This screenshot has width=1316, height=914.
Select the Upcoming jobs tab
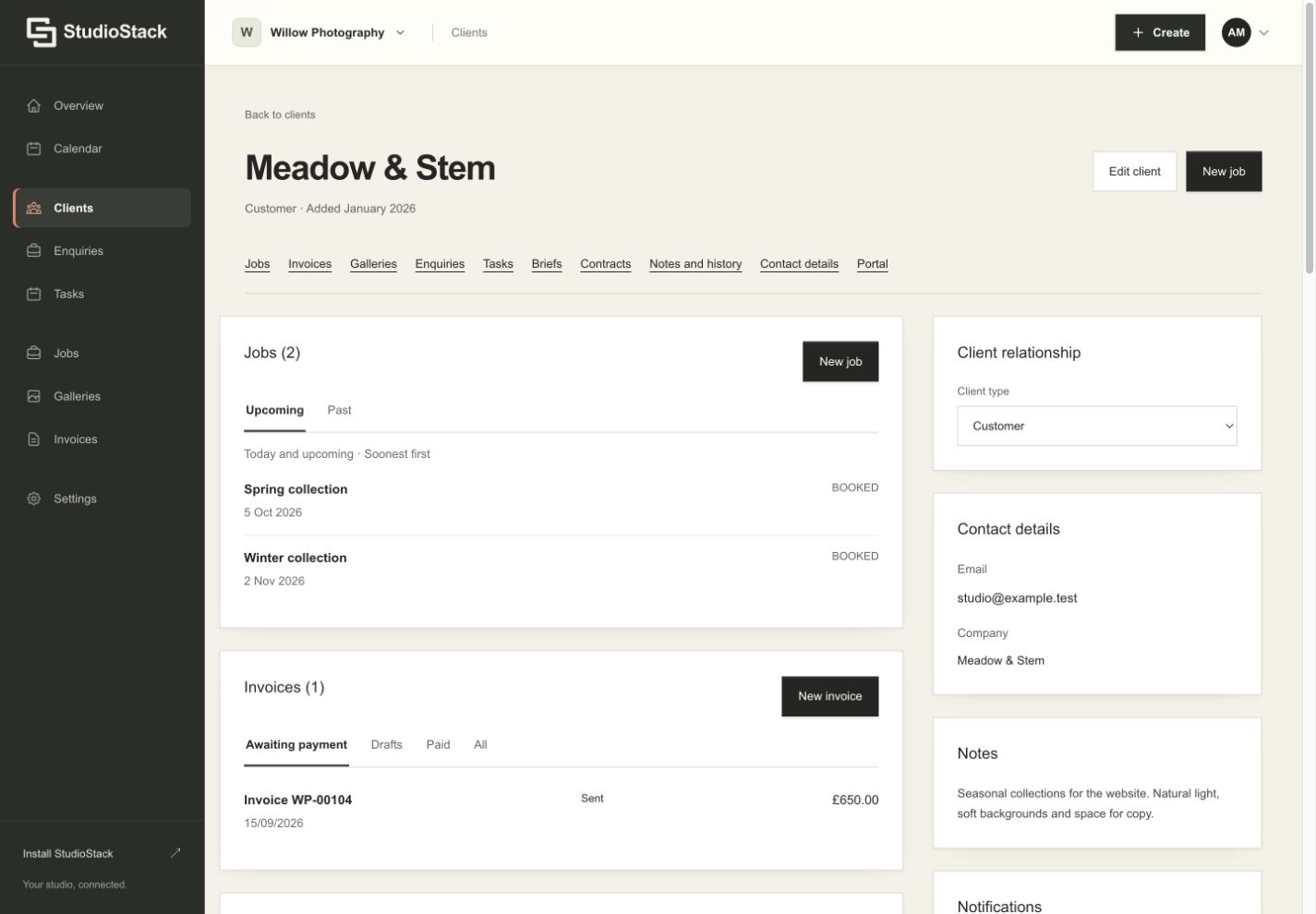pos(274,410)
